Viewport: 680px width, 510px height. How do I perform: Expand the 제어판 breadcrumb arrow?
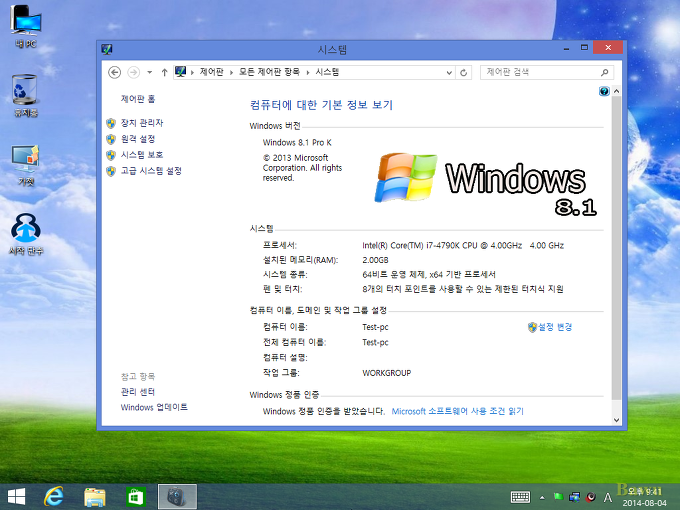(232, 72)
